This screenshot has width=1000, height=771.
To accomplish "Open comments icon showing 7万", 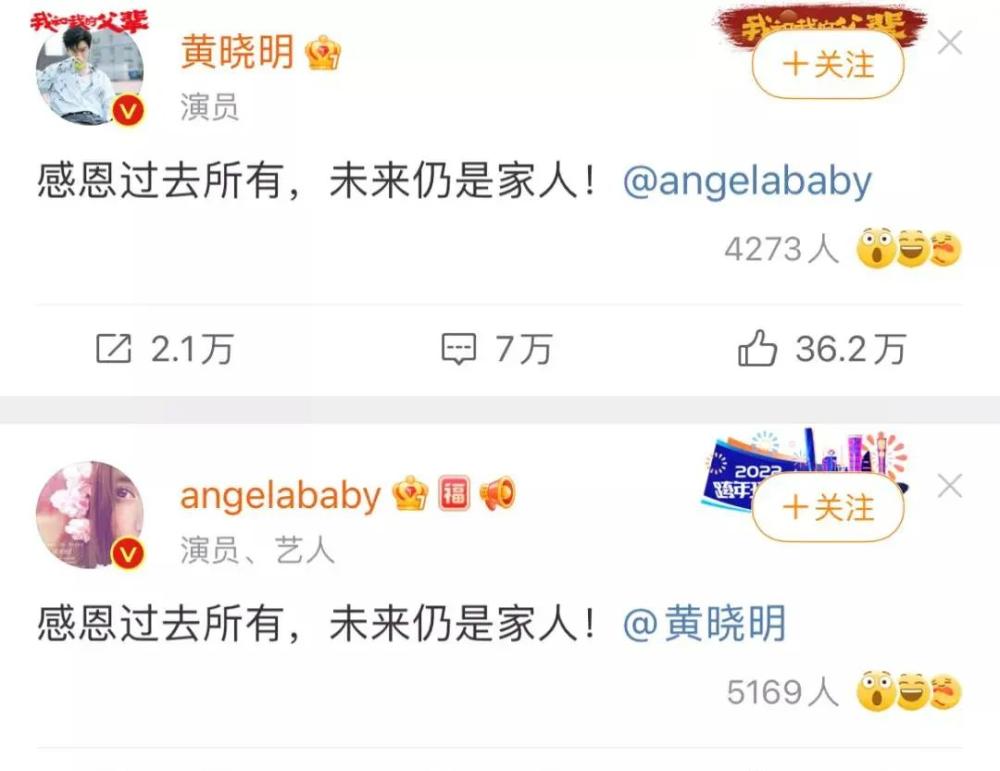I will click(459, 349).
